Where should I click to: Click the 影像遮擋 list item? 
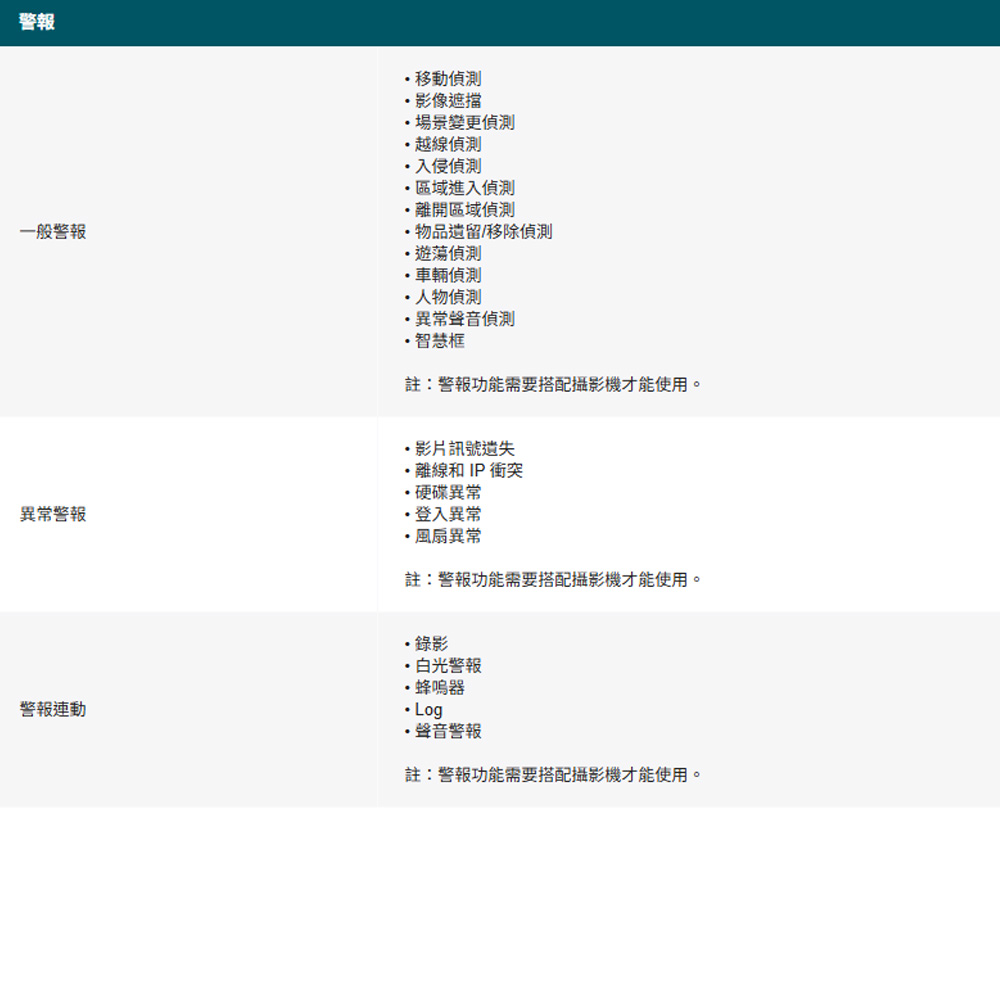447,101
